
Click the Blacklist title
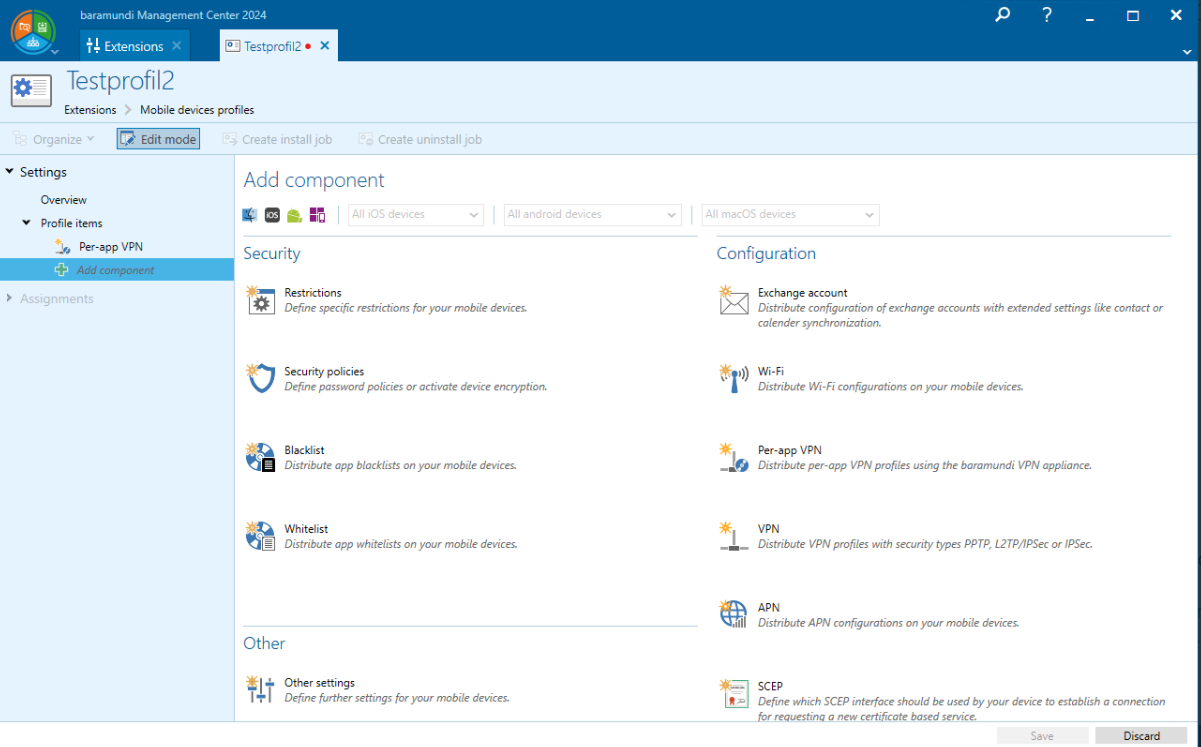click(304, 450)
